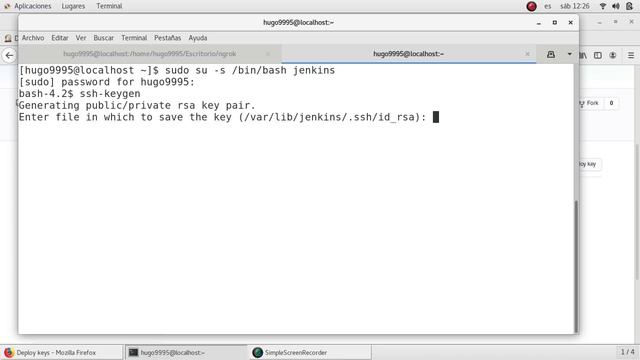The width and height of the screenshot is (640, 360).
Task: Switch to Deploy keys - Mozilla Firefox in taskbar
Action: pos(61,353)
